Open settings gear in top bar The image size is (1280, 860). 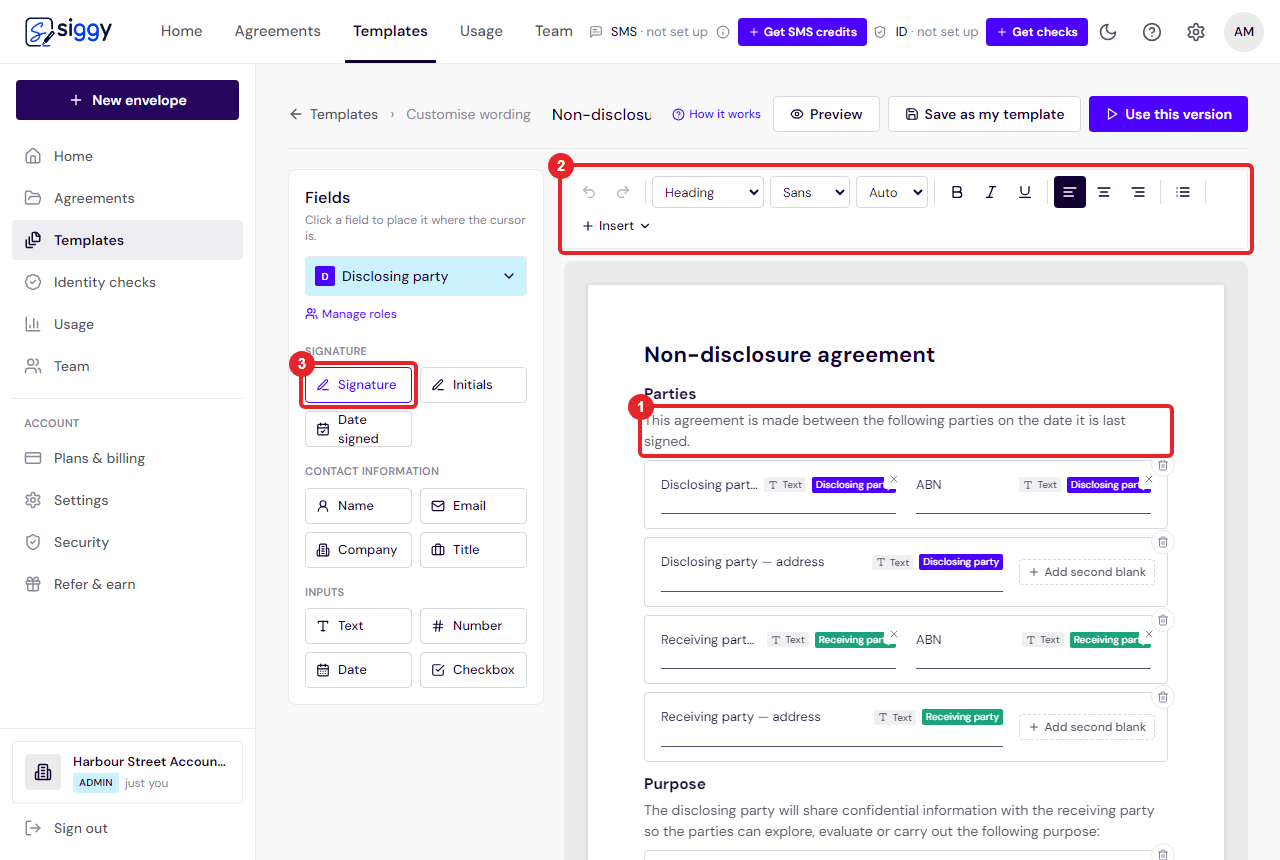1196,32
